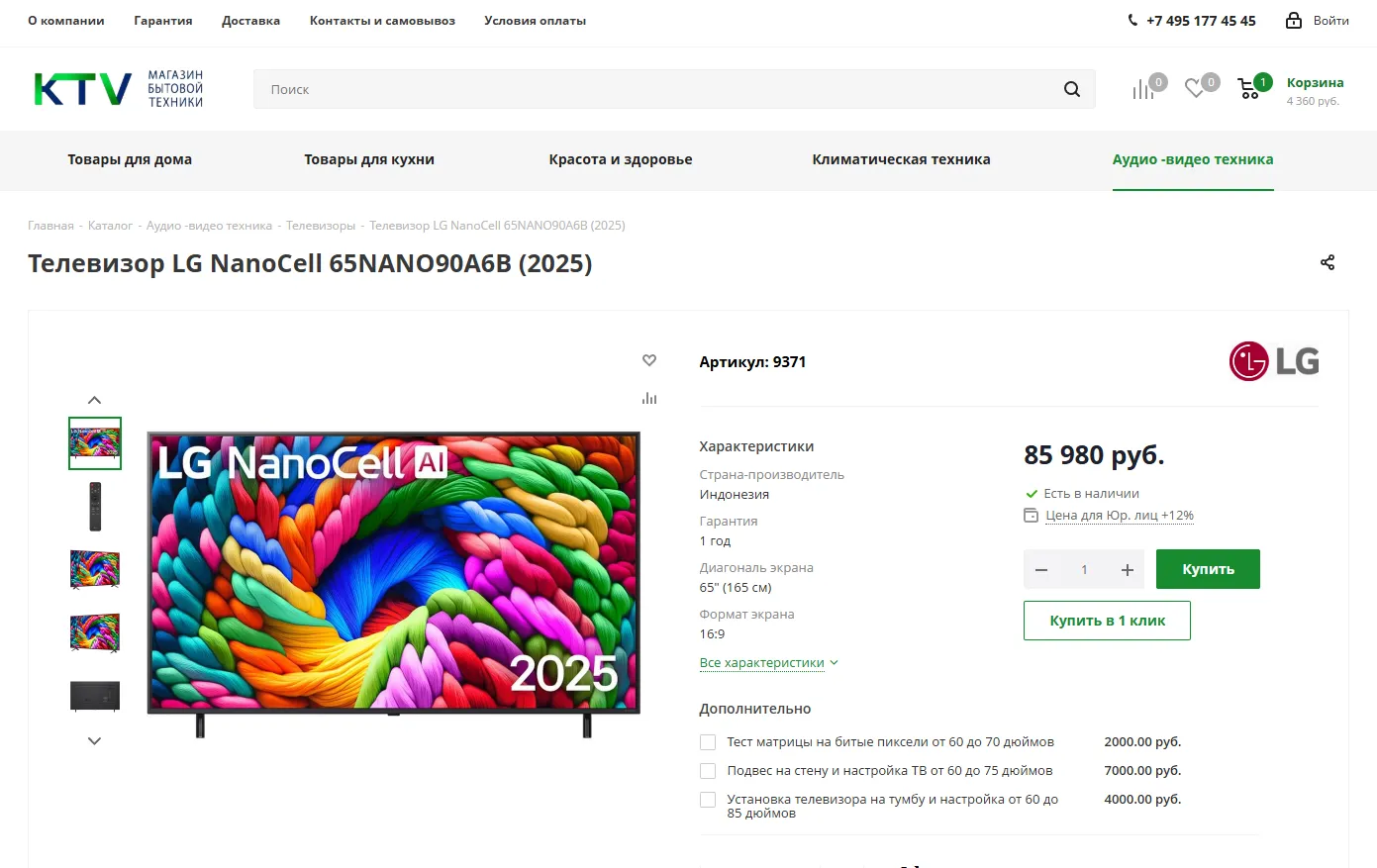Show previous thumbnails with up chevron
Screen dimensions: 1377x868
pyautogui.click(x=95, y=400)
